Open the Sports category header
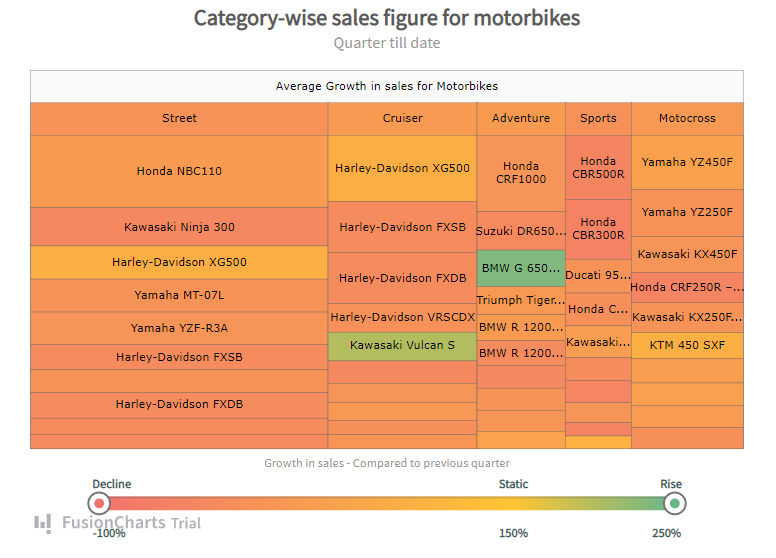This screenshot has width=776, height=558. pyautogui.click(x=598, y=118)
